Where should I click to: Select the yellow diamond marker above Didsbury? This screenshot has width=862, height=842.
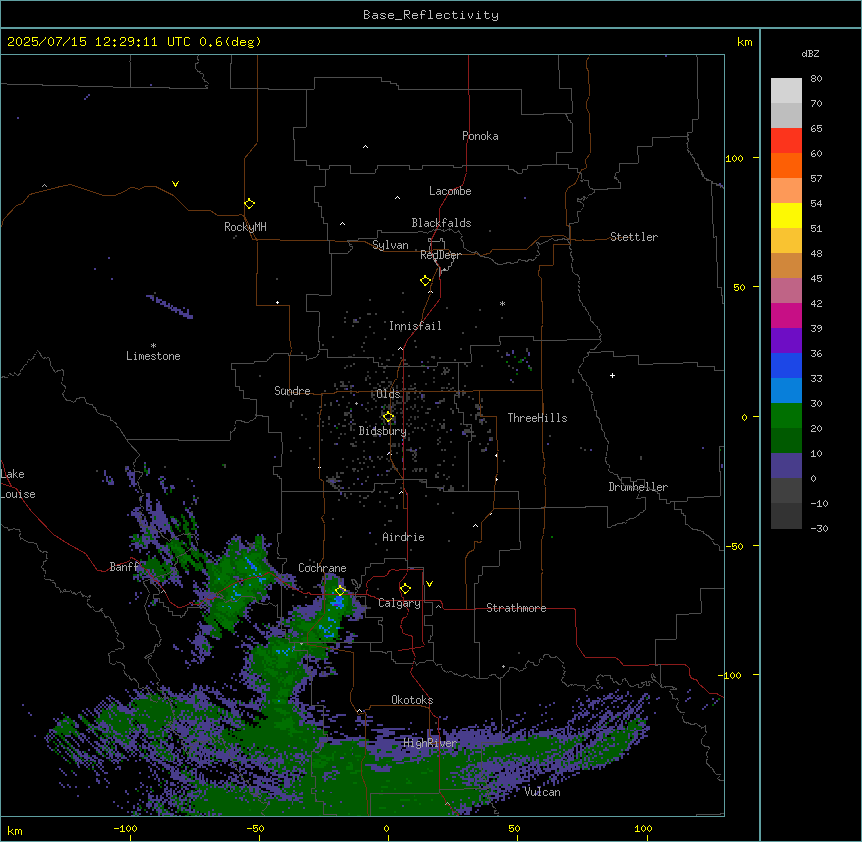click(x=388, y=417)
